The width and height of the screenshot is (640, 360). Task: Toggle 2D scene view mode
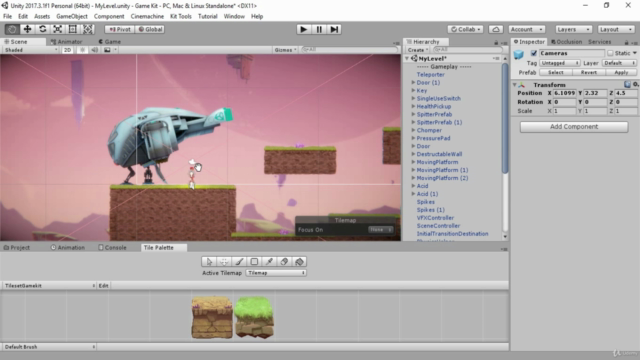[x=67, y=50]
